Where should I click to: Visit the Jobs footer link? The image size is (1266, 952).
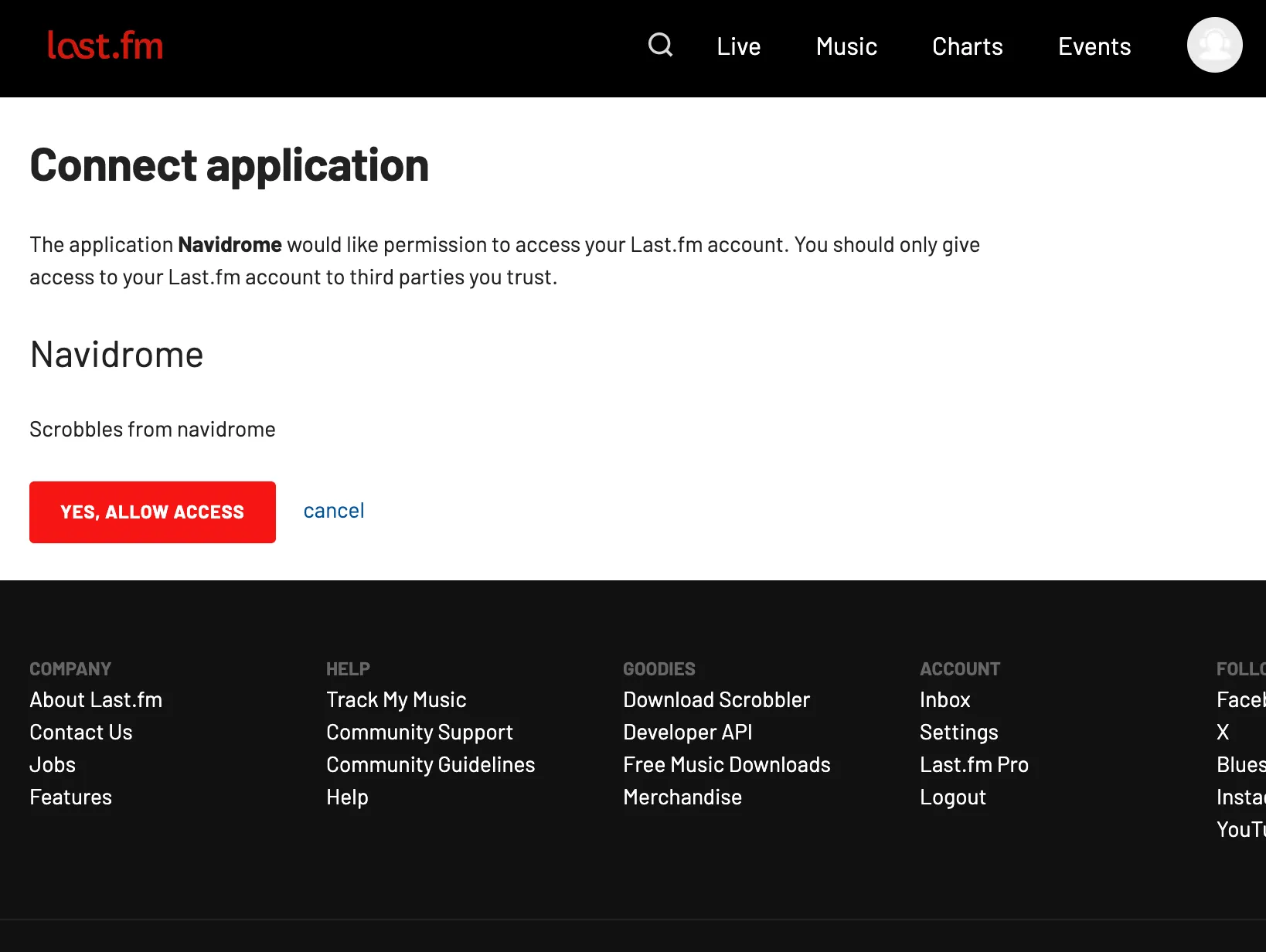click(x=53, y=764)
